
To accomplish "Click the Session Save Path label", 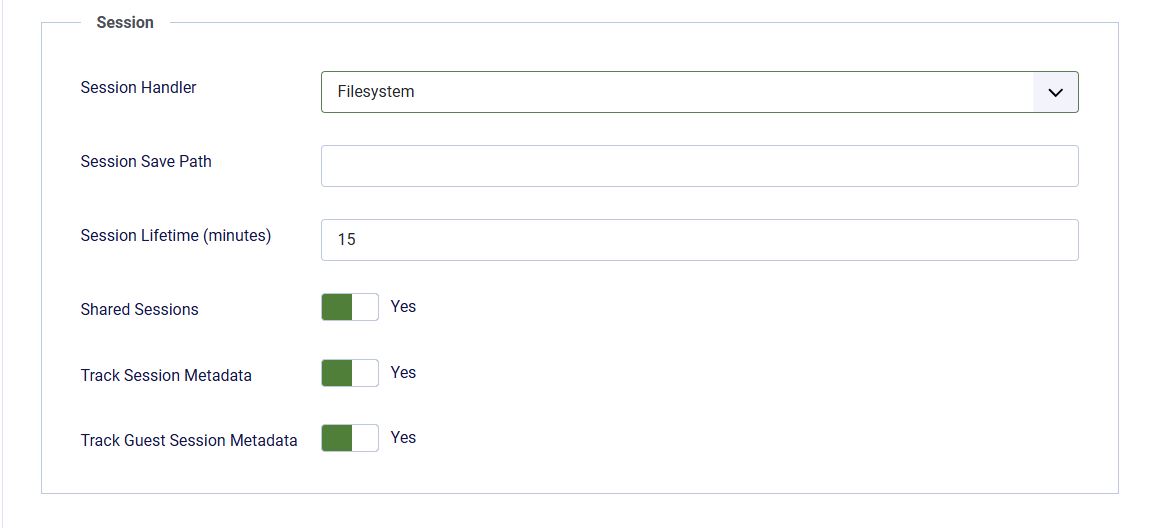I will [x=146, y=161].
